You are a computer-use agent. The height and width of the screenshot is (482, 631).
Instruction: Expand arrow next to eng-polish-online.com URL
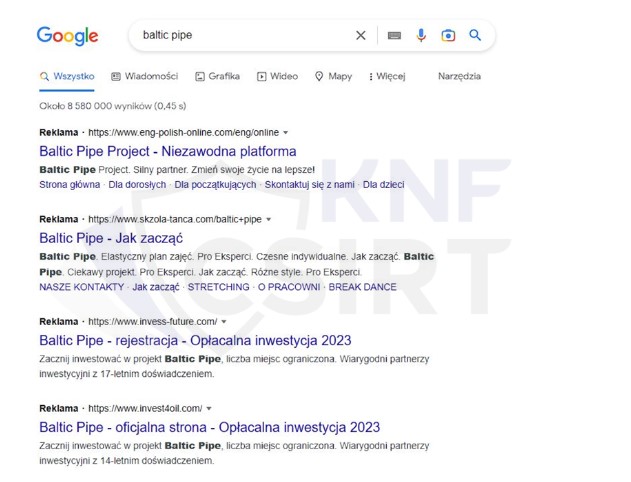coord(285,132)
